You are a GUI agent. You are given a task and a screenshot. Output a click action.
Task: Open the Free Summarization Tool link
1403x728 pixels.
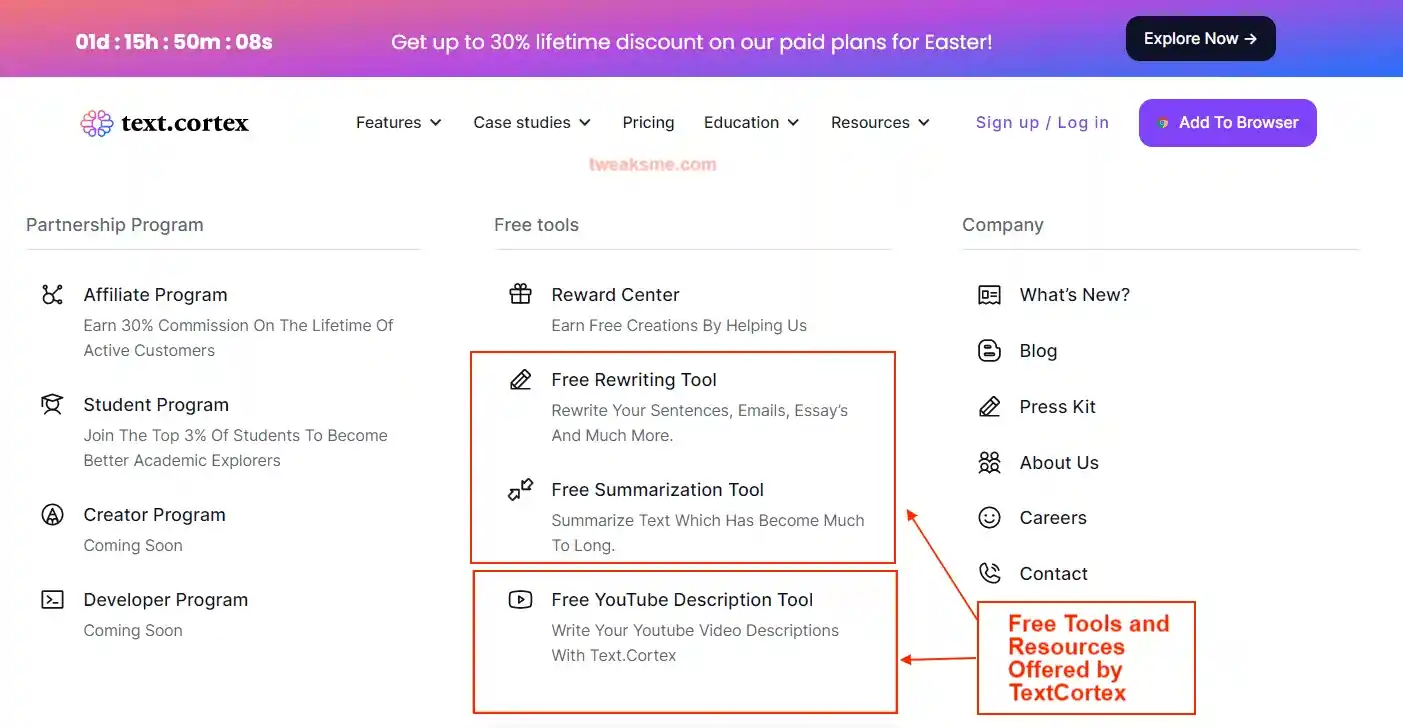[x=657, y=489]
